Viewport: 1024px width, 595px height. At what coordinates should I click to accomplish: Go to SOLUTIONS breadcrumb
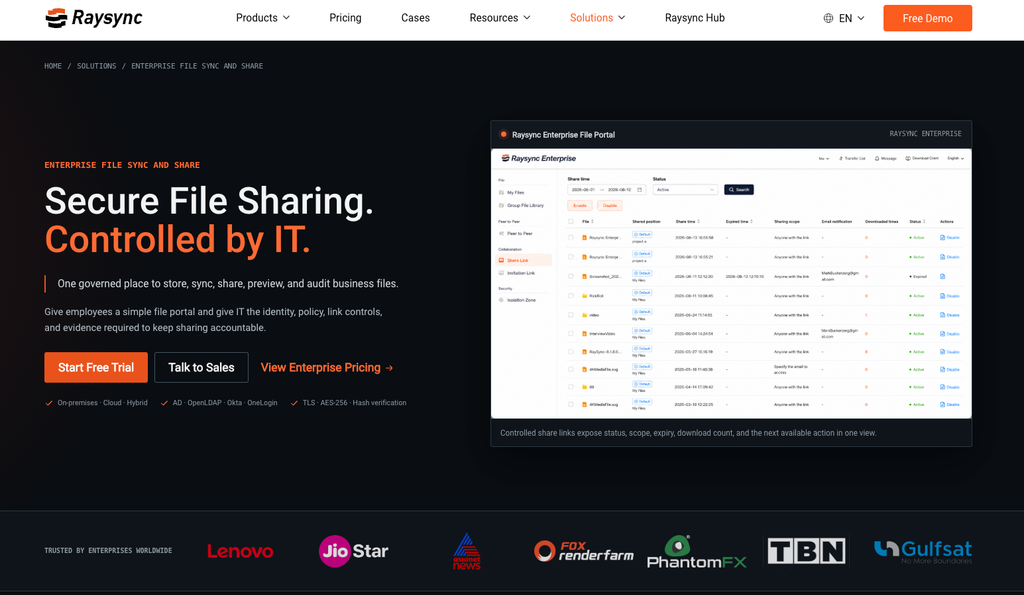click(97, 66)
